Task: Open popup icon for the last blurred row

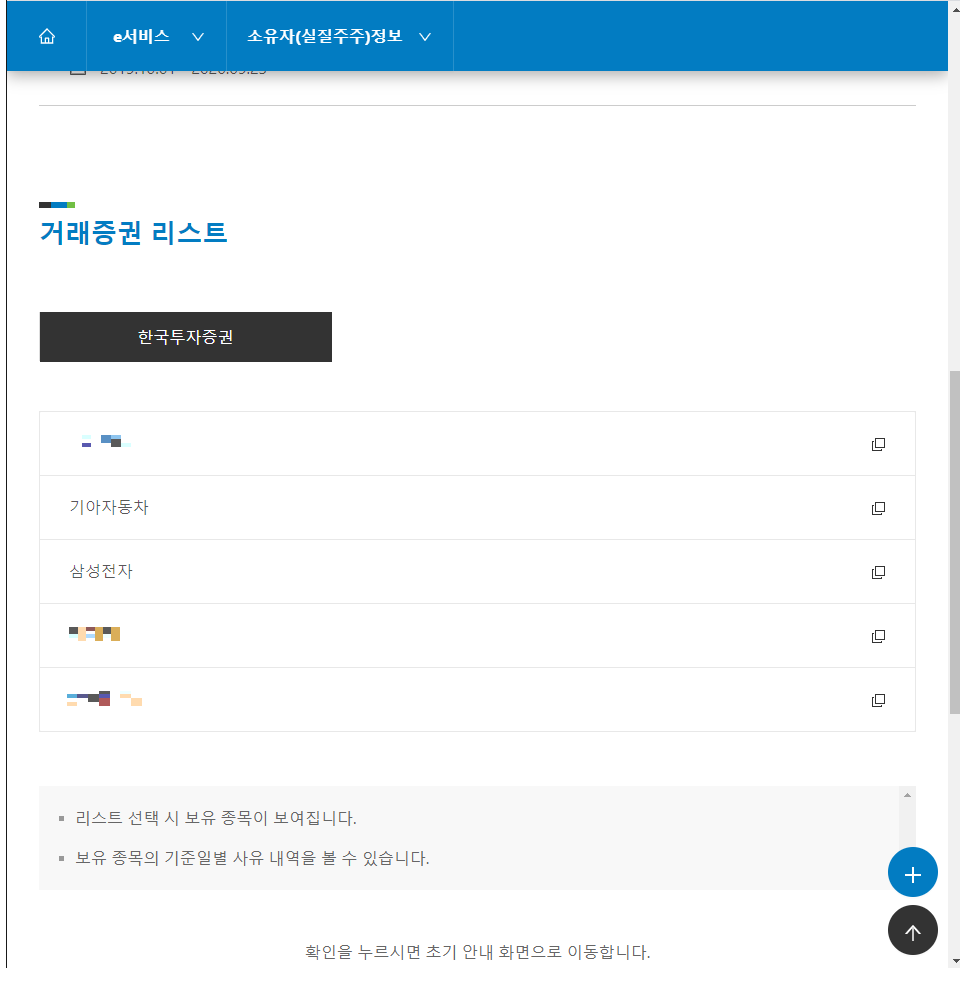Action: pos(878,701)
